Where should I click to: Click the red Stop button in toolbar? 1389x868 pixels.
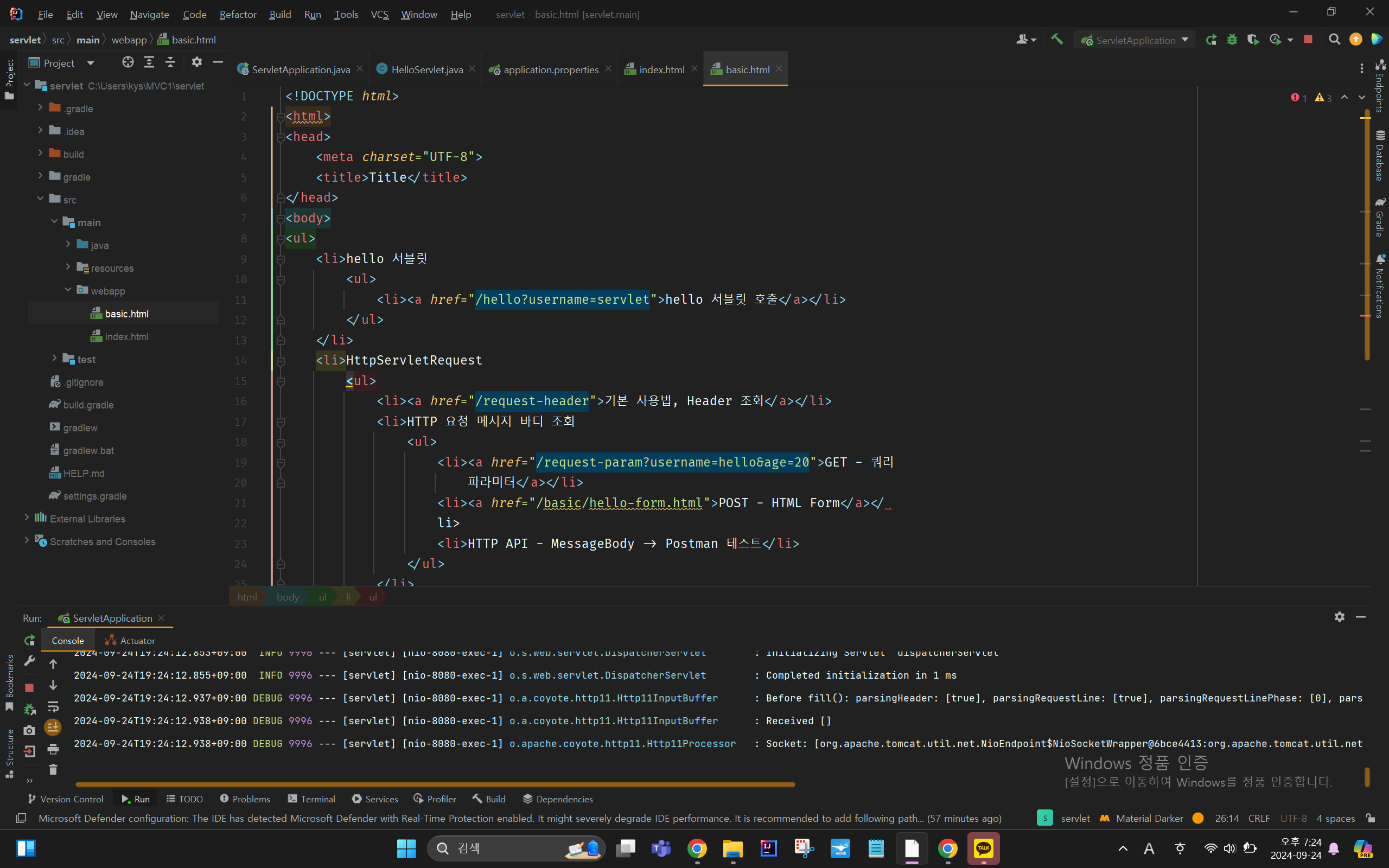pos(1308,40)
